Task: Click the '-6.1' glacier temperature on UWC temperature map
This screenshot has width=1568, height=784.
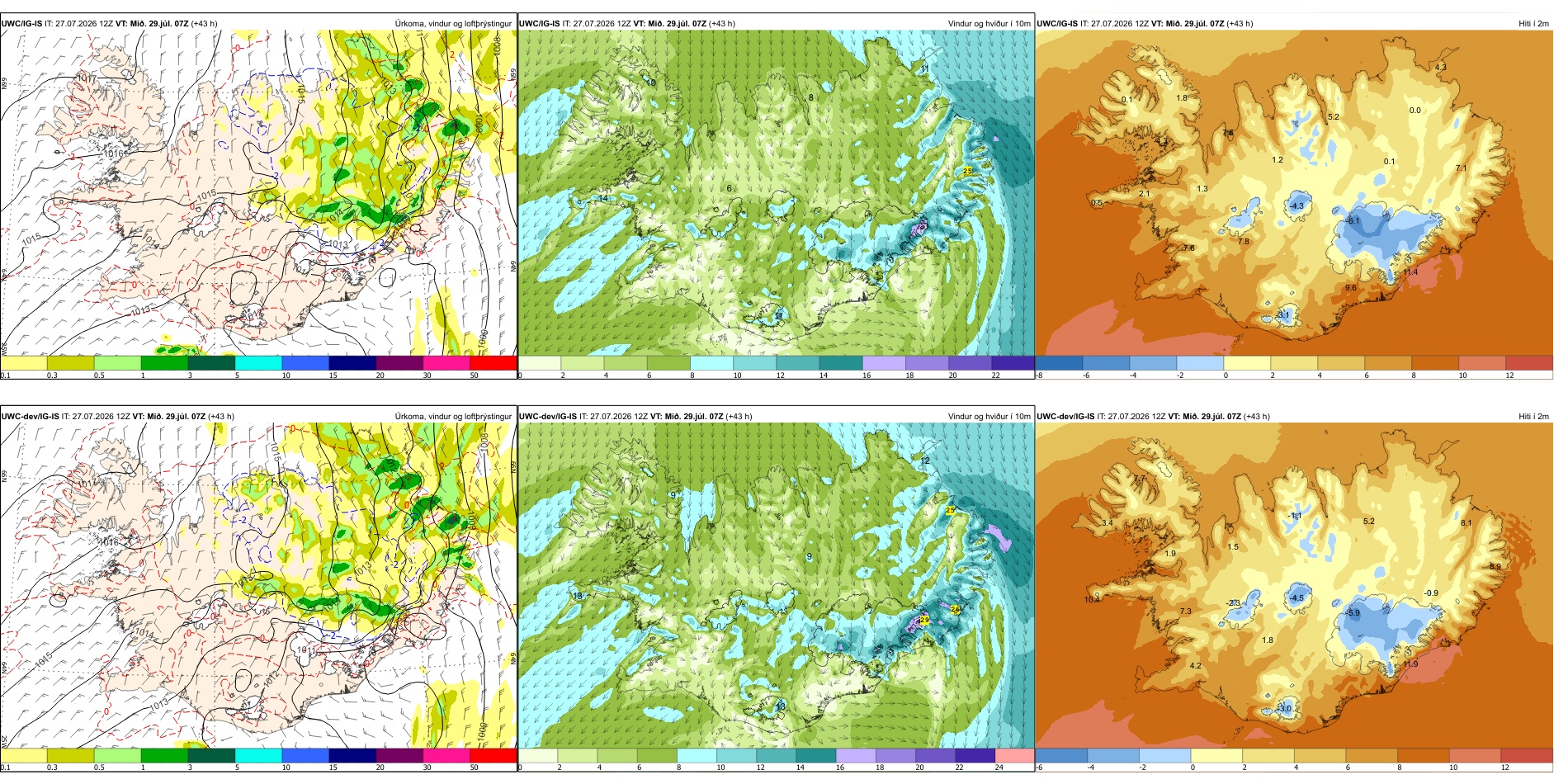Action: (x=1353, y=221)
